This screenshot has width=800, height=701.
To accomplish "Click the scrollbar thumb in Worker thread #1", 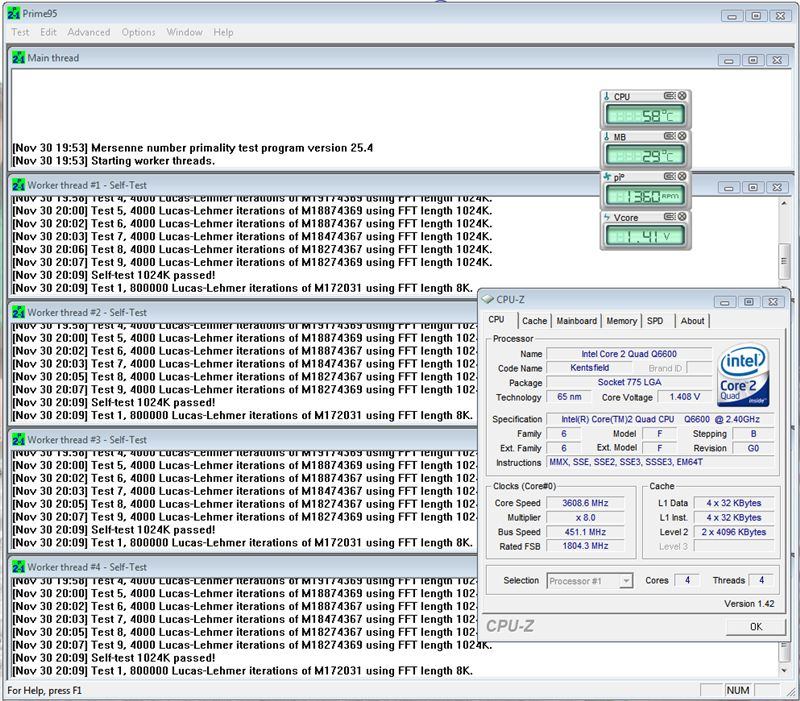I will (x=784, y=261).
